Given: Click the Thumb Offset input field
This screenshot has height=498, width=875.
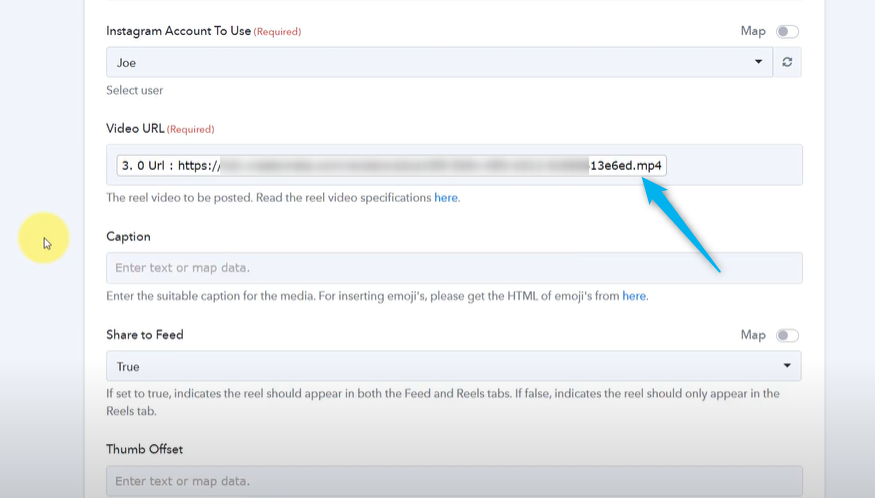Looking at the screenshot, I should (x=454, y=481).
